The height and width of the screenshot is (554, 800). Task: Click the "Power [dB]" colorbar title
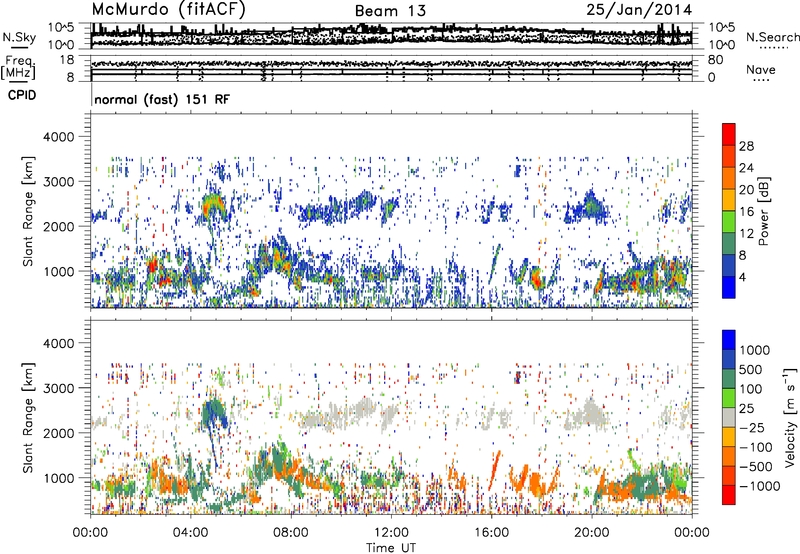[763, 211]
